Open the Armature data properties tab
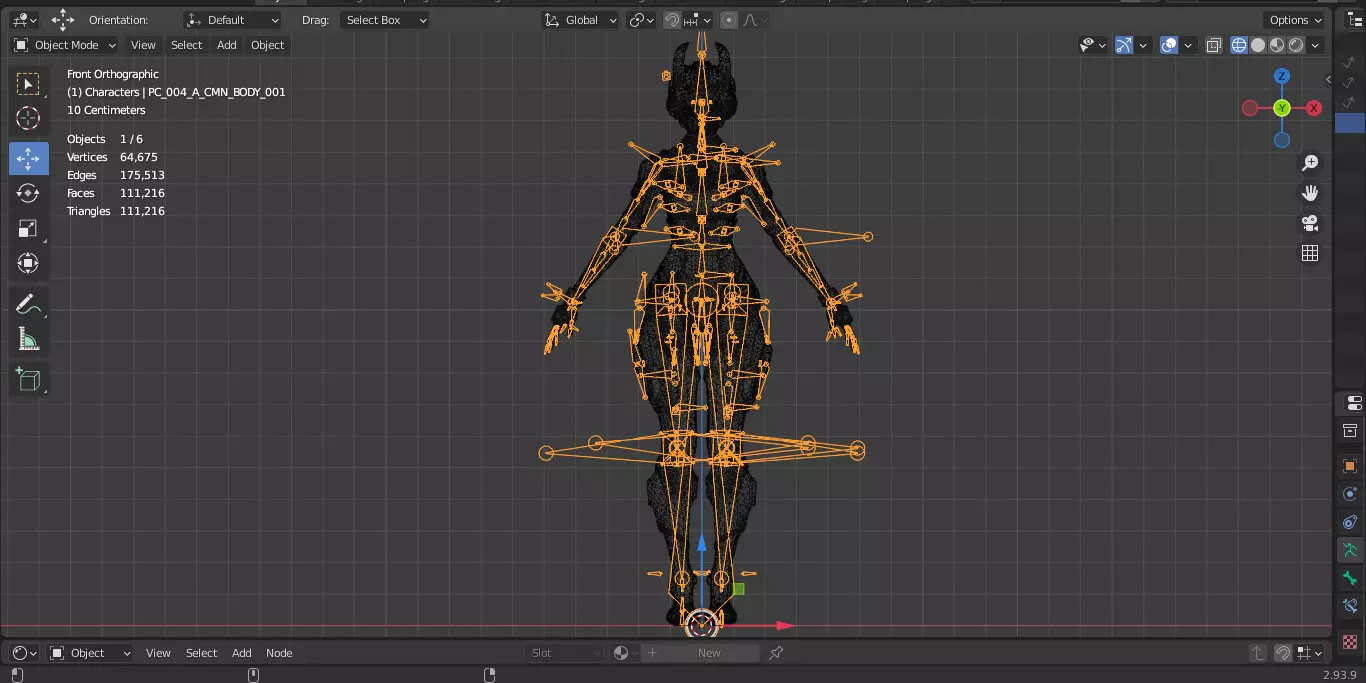Viewport: 1366px width, 683px height. [1351, 550]
